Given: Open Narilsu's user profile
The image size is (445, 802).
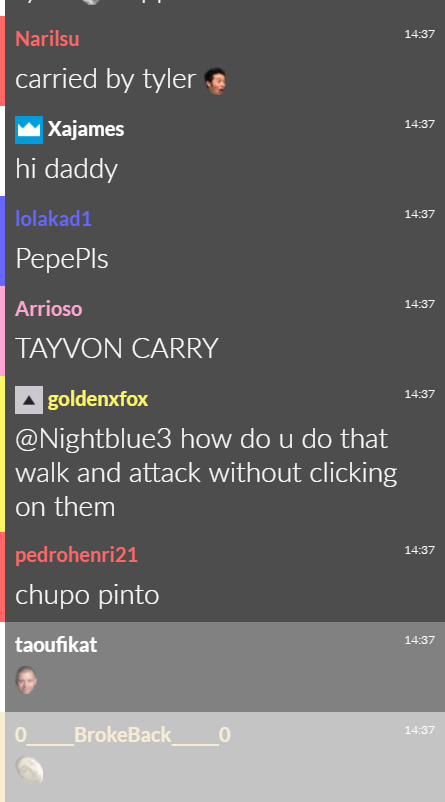Looking at the screenshot, I should pyautogui.click(x=47, y=39).
